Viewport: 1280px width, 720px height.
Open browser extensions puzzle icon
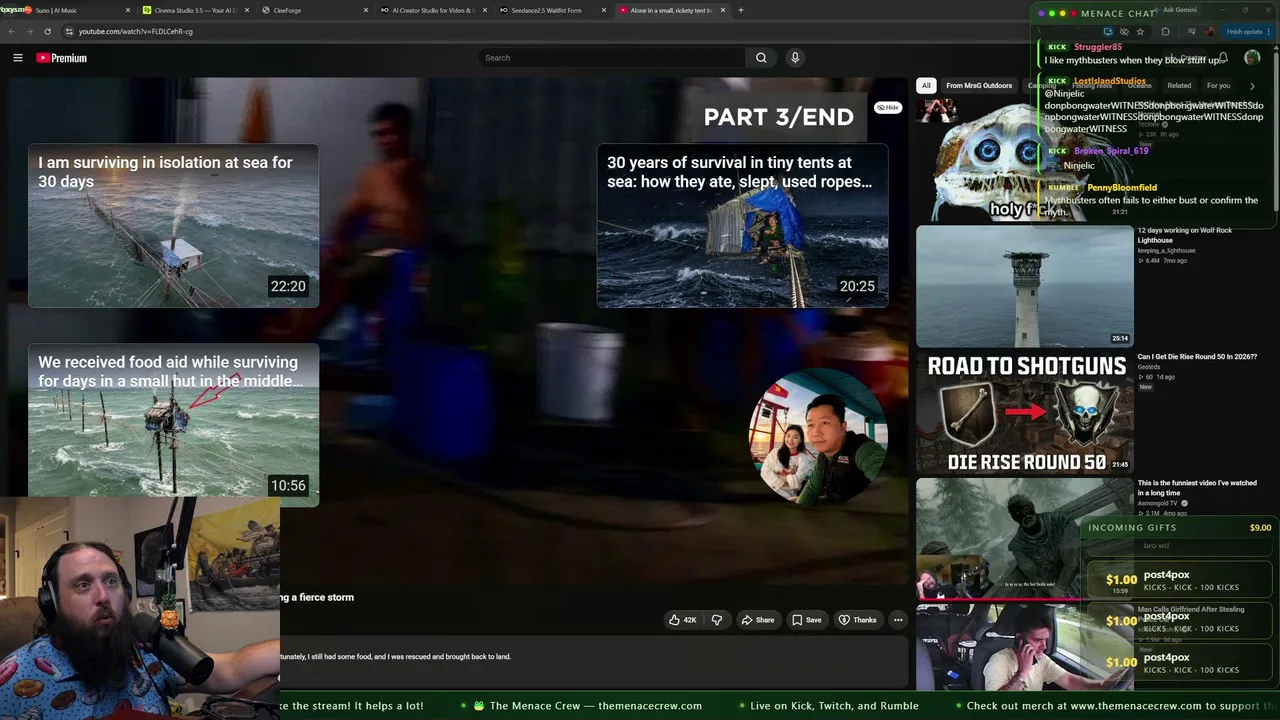click(1165, 31)
